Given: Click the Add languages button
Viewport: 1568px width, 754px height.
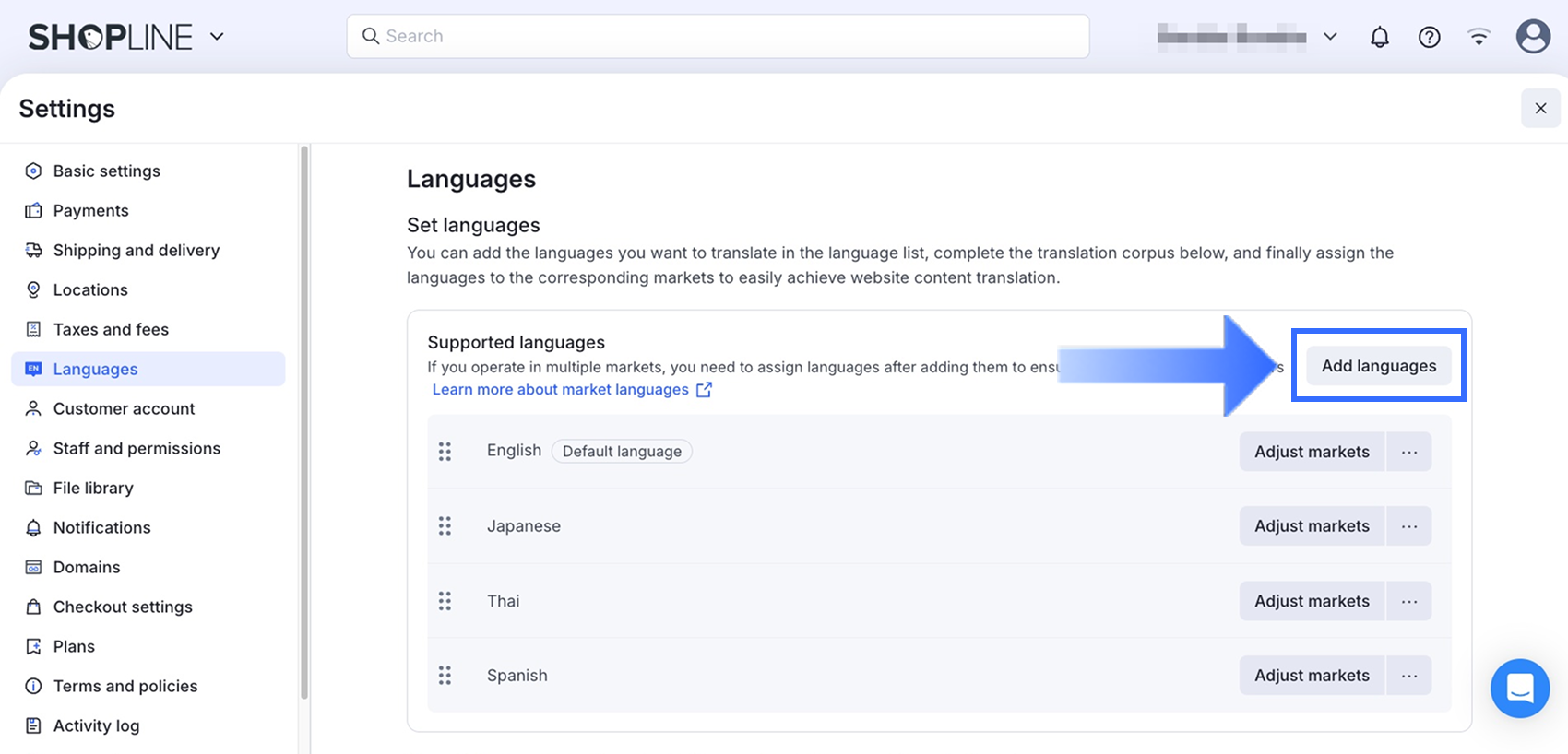Looking at the screenshot, I should [x=1378, y=366].
